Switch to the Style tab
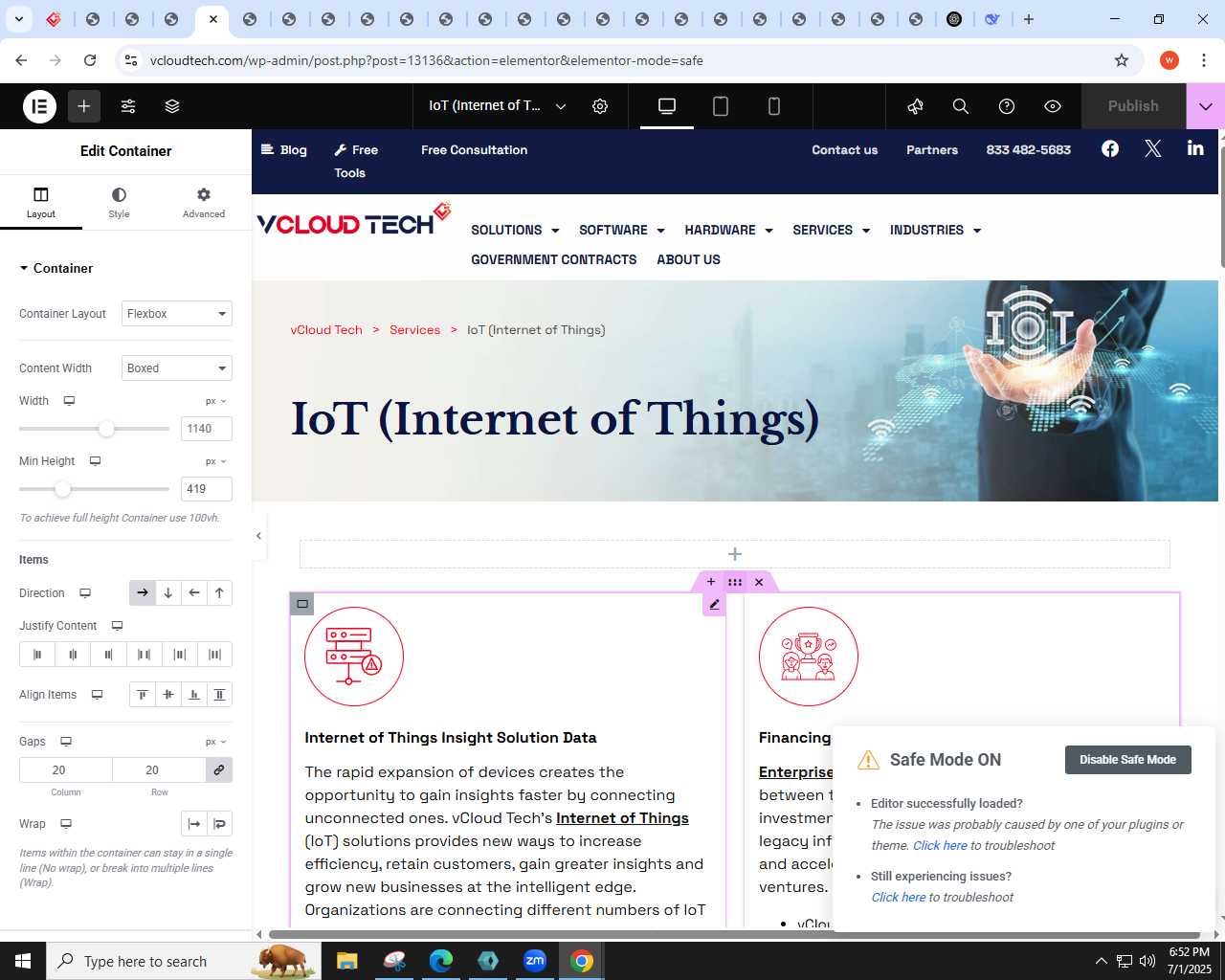Screen dimensions: 1225x980 (x=119, y=203)
